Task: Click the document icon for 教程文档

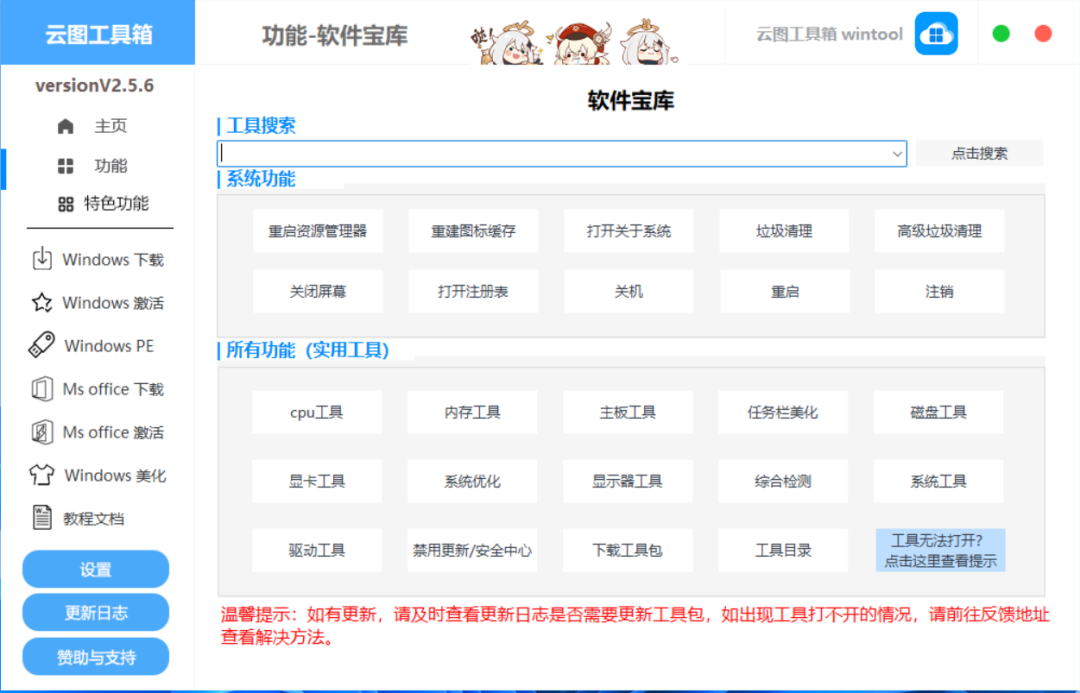Action: (42, 517)
